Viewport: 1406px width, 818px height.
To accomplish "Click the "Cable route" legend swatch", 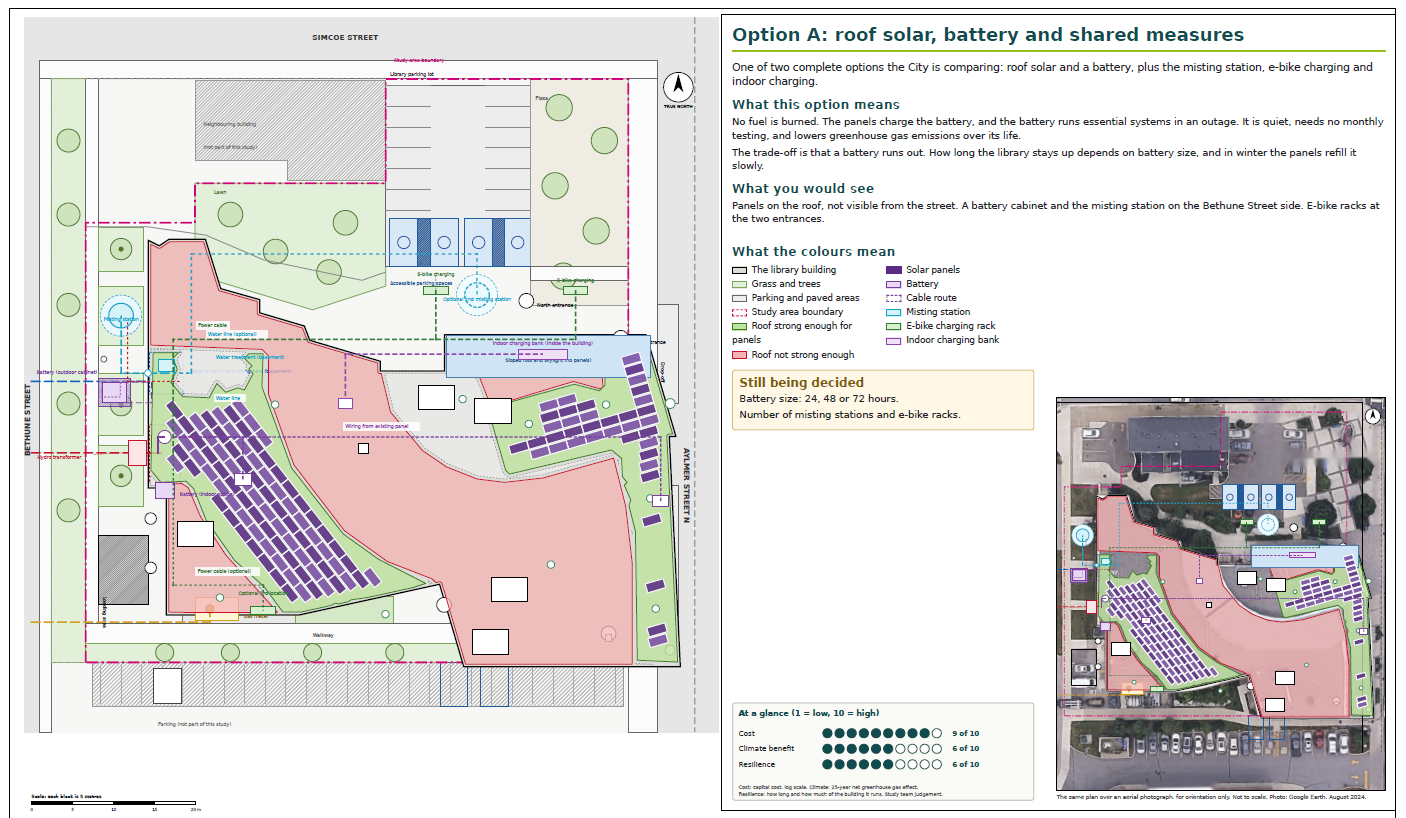I will [895, 298].
